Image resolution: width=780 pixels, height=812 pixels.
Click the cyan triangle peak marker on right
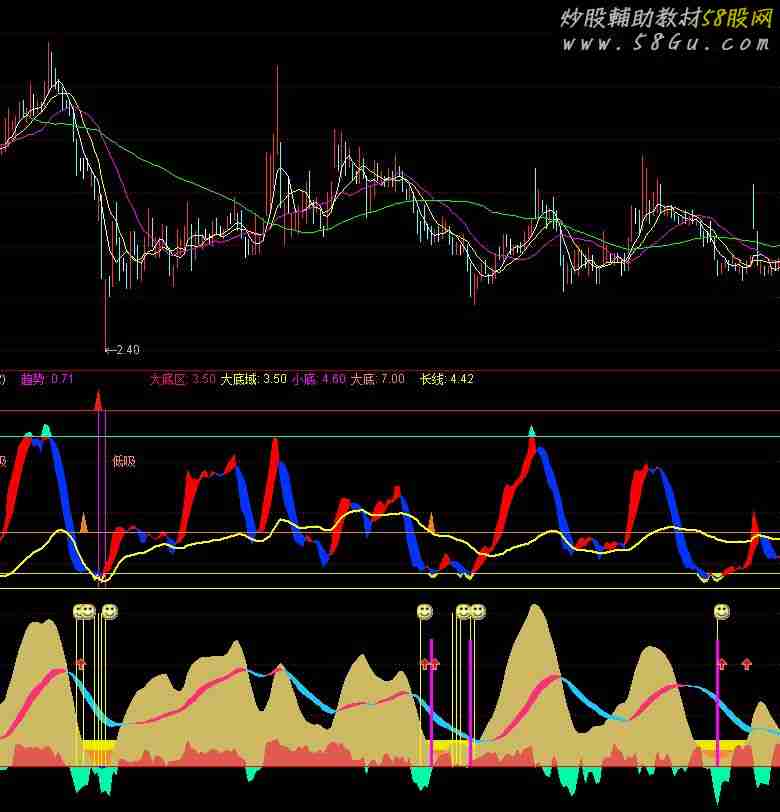point(532,431)
